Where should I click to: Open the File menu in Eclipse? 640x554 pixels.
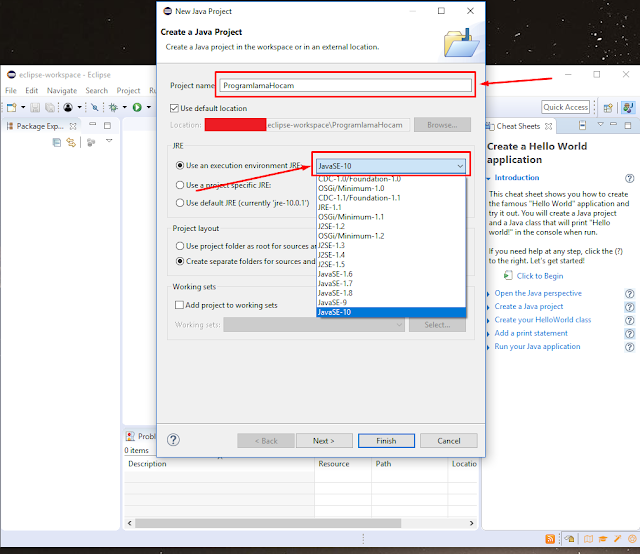[11, 91]
